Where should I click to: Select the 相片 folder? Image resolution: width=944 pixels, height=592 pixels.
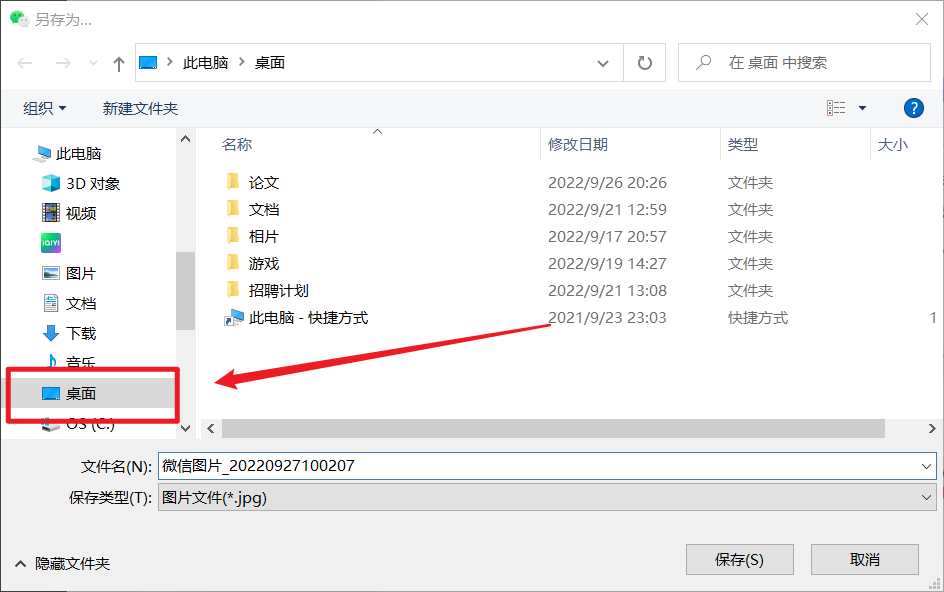(264, 237)
